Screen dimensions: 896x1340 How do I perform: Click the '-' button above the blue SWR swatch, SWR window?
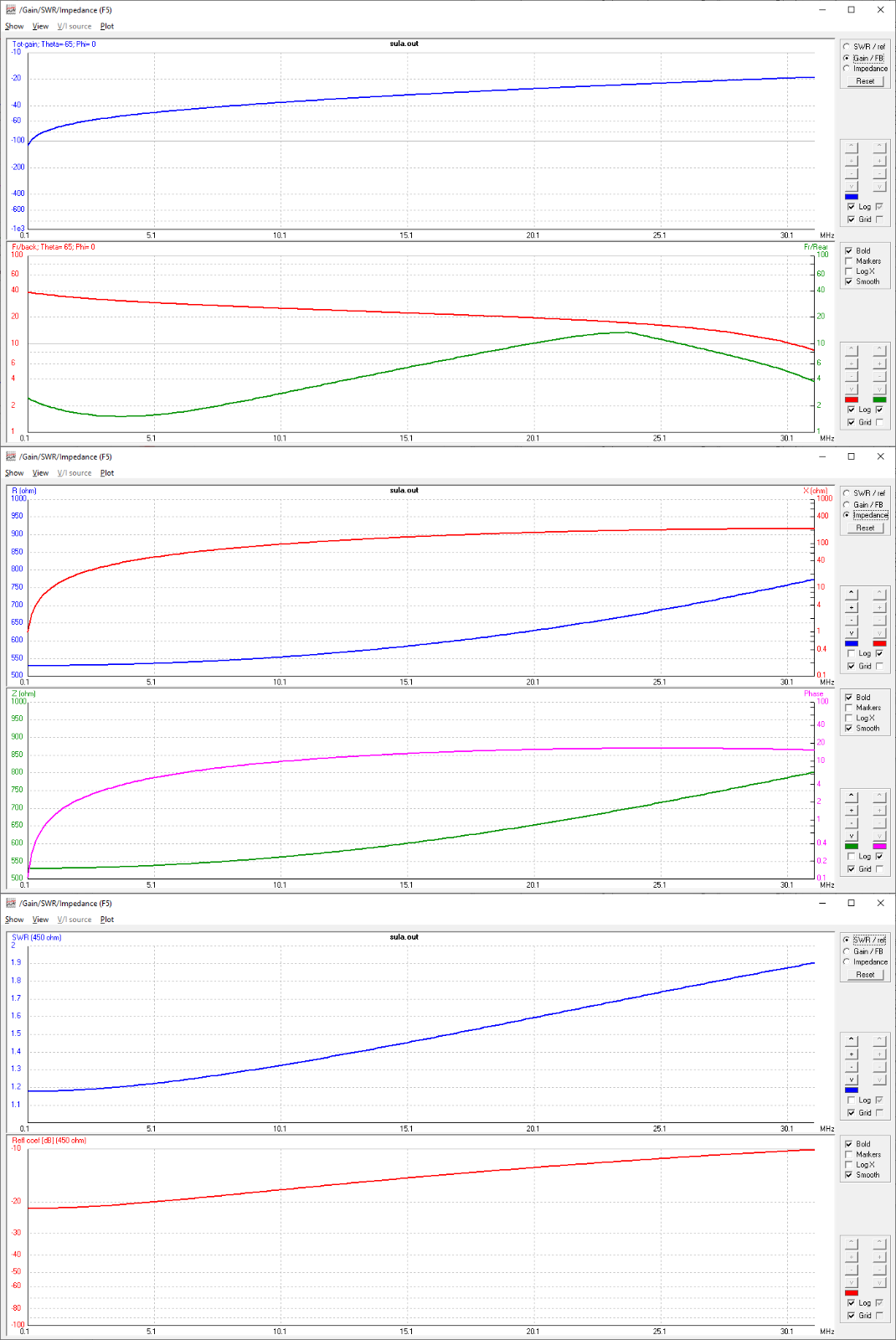coord(852,1066)
